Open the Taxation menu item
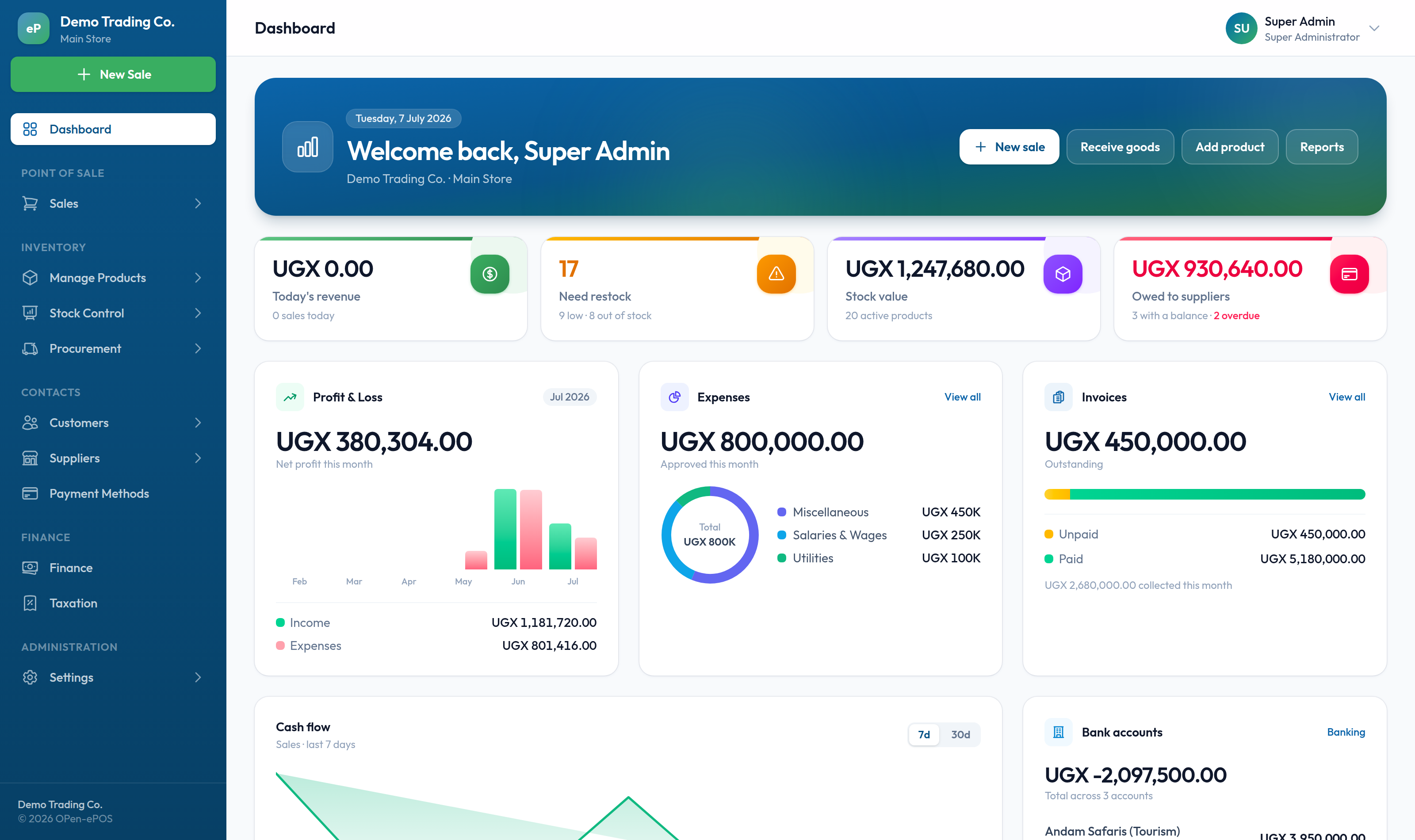The image size is (1415, 840). (113, 603)
